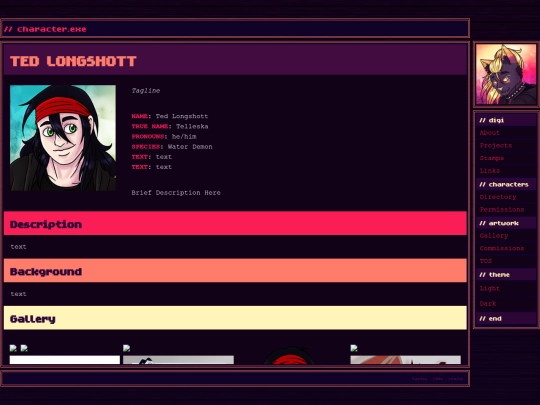Open the red bandana head gallery thumbnail
Screen dimensions: 540x405
click(x=289, y=355)
